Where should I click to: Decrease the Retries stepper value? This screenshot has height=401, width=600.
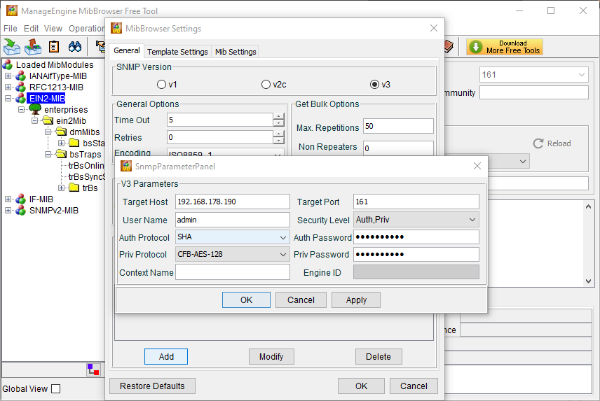click(x=279, y=140)
